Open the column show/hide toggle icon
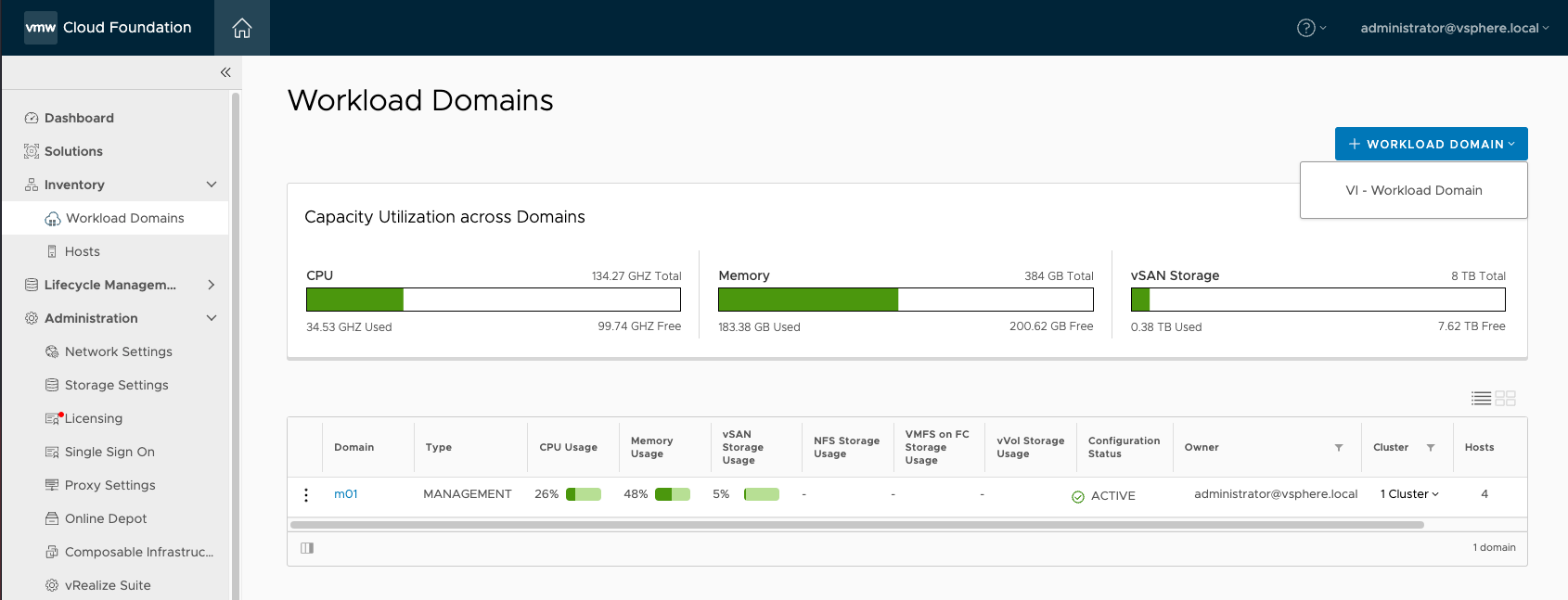 [307, 548]
